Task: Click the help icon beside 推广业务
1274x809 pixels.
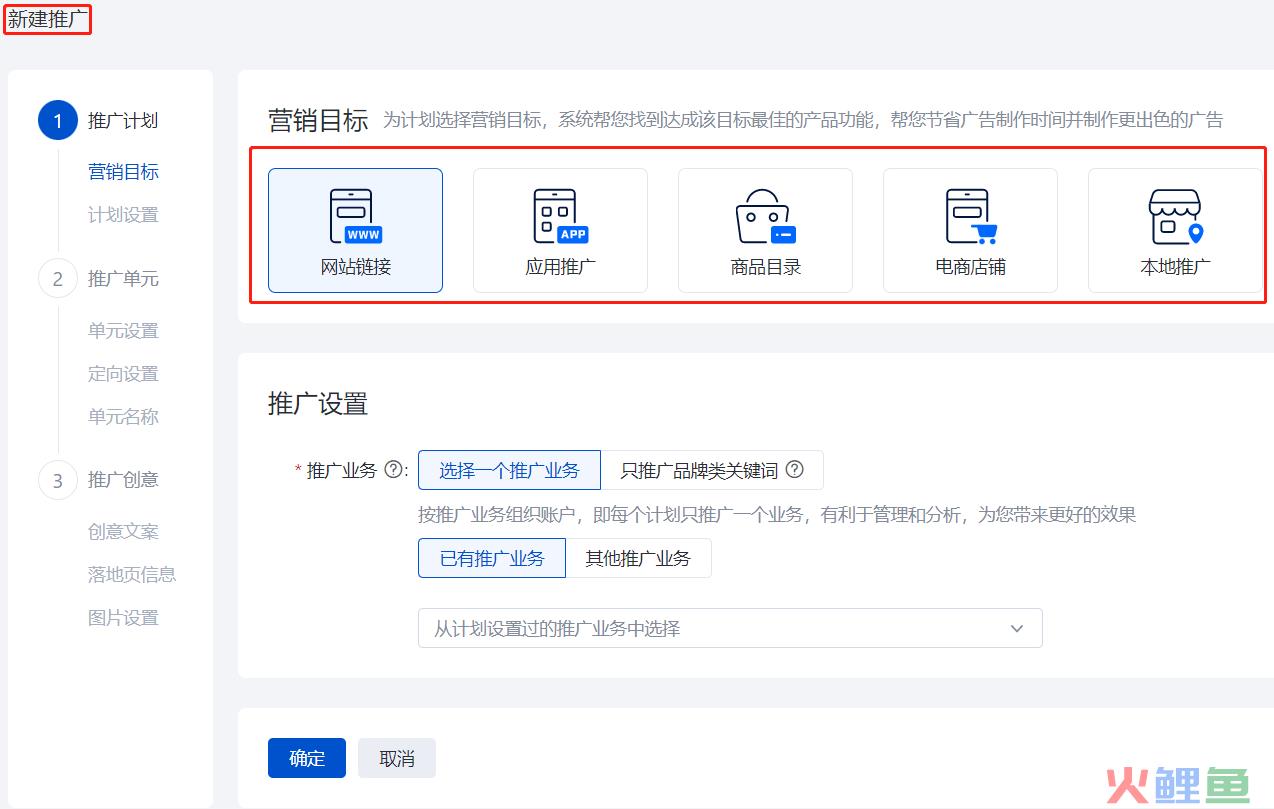Action: pyautogui.click(x=393, y=469)
